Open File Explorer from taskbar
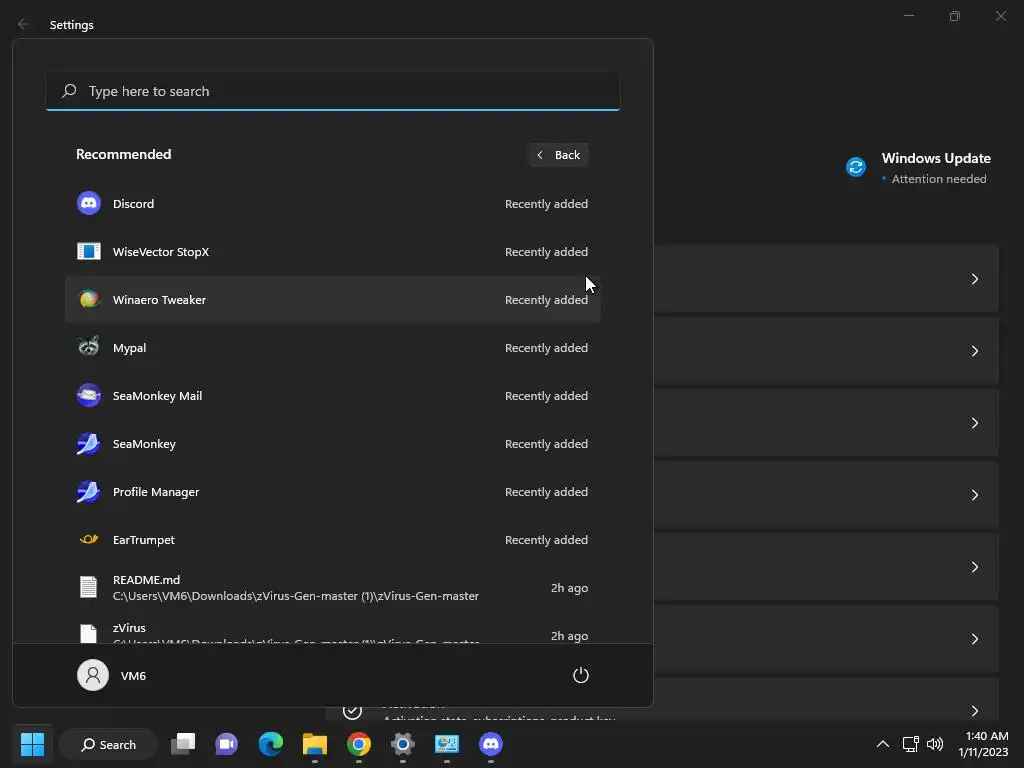This screenshot has height=768, width=1024. 315,744
